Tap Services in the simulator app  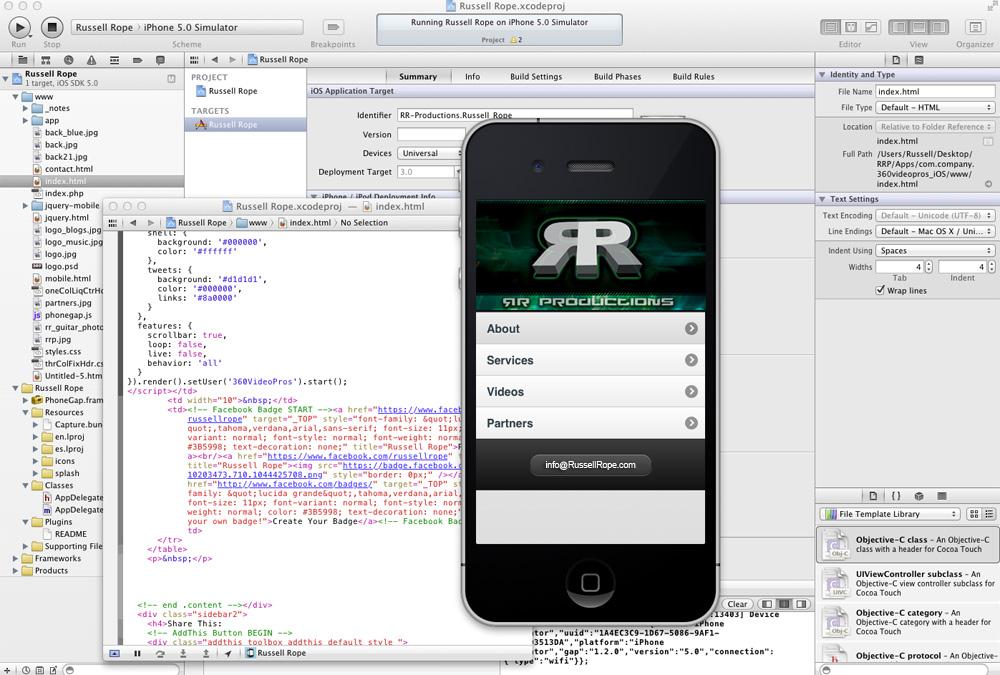[x=590, y=360]
